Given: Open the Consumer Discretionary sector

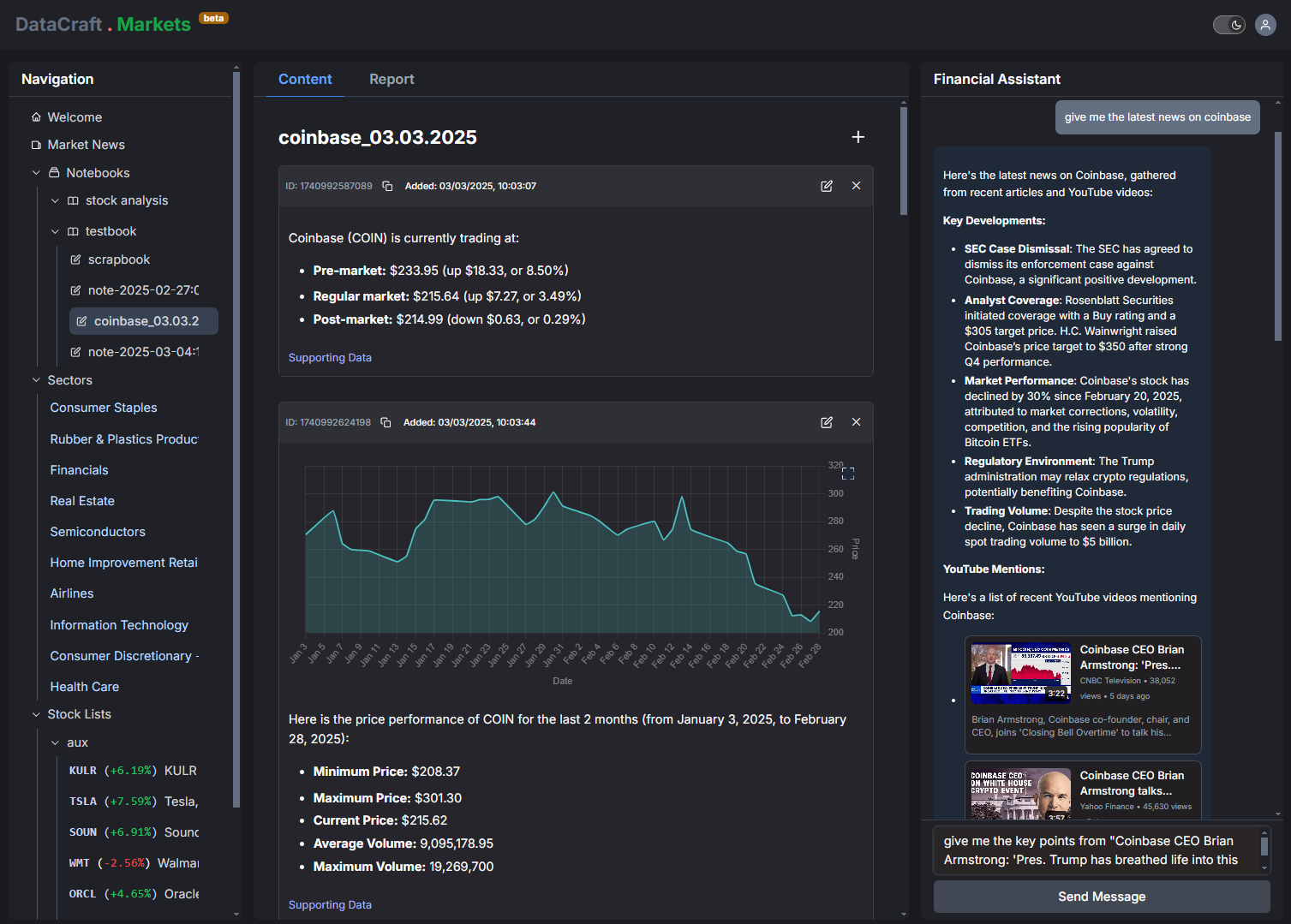Looking at the screenshot, I should pyautogui.click(x=124, y=656).
